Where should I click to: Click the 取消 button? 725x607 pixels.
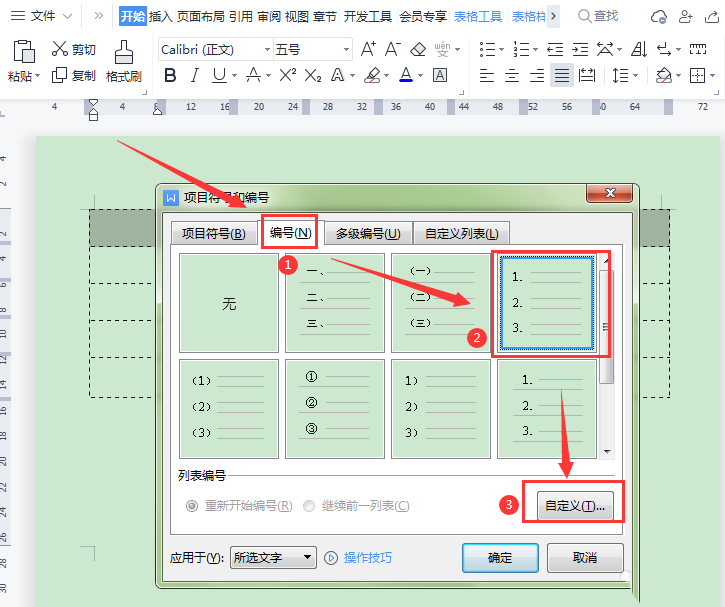[585, 558]
